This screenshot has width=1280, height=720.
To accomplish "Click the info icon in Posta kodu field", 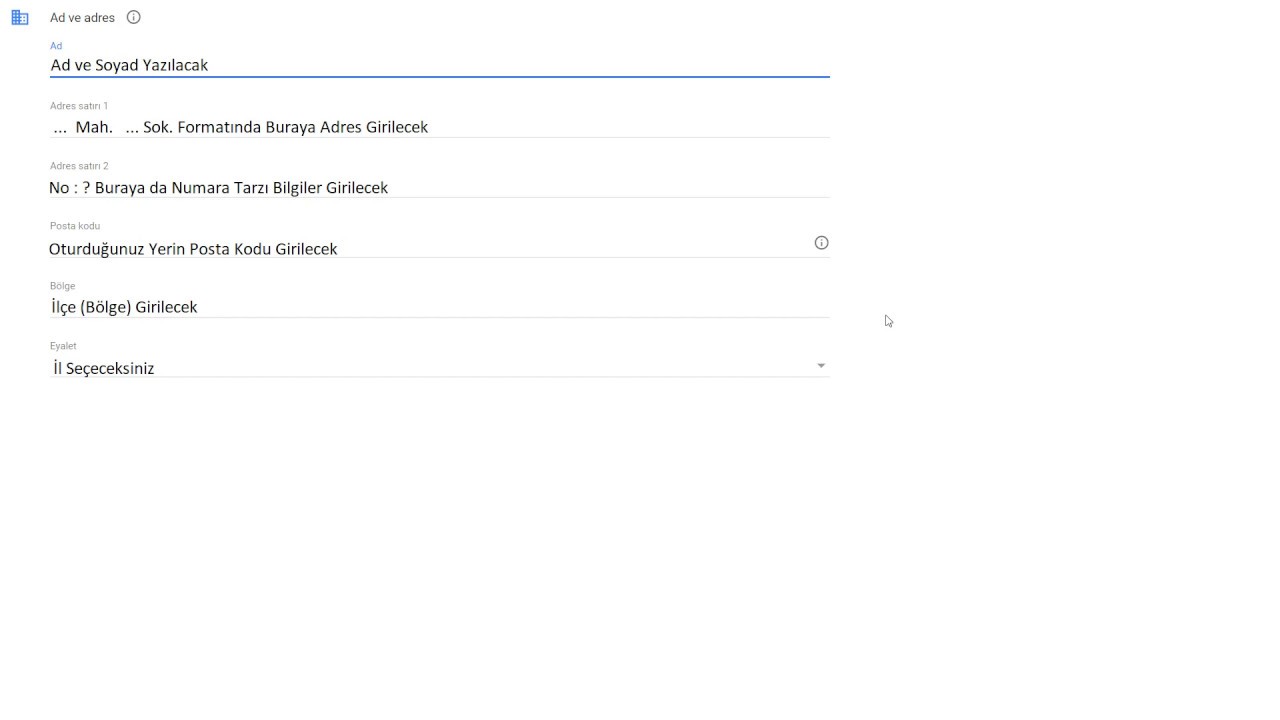I will (x=821, y=243).
